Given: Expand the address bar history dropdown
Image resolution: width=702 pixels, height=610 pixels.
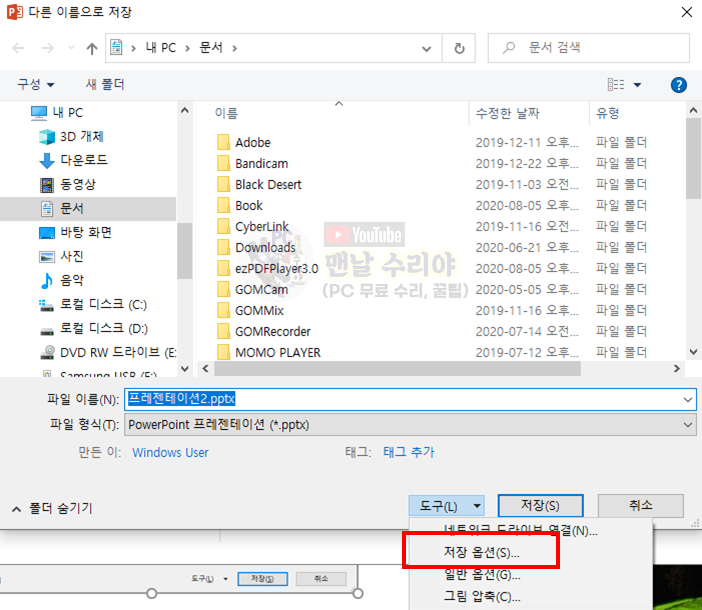Looking at the screenshot, I should (426, 48).
